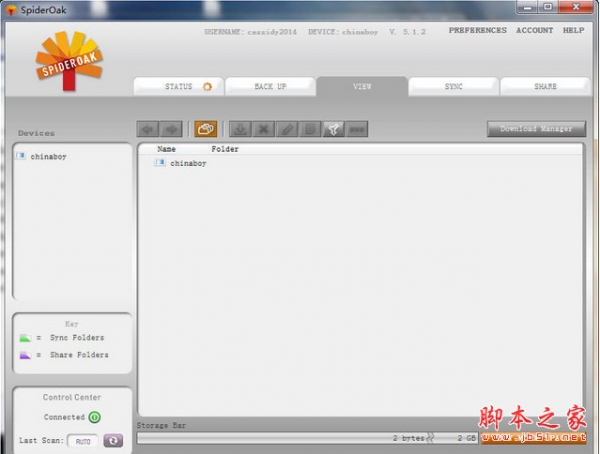Click the Last Scan AUTO field
The height and width of the screenshot is (454, 600).
pos(83,441)
